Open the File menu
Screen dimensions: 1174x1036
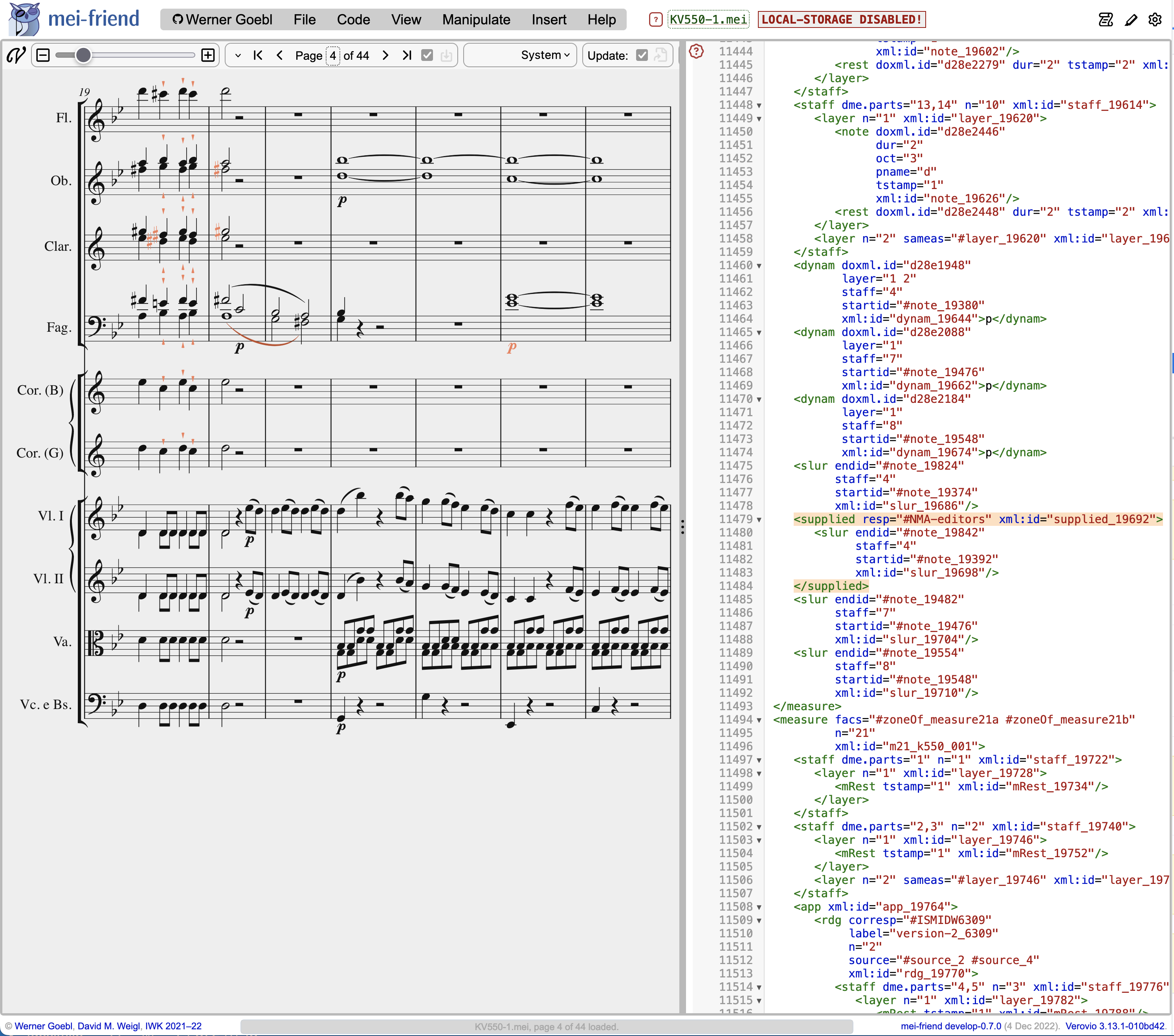(305, 20)
